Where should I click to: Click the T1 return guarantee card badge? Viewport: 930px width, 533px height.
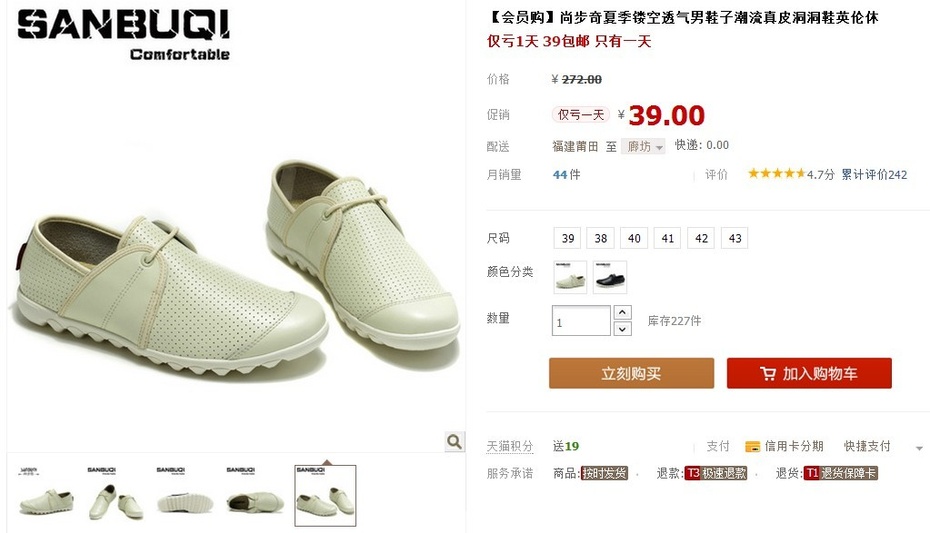pos(840,473)
